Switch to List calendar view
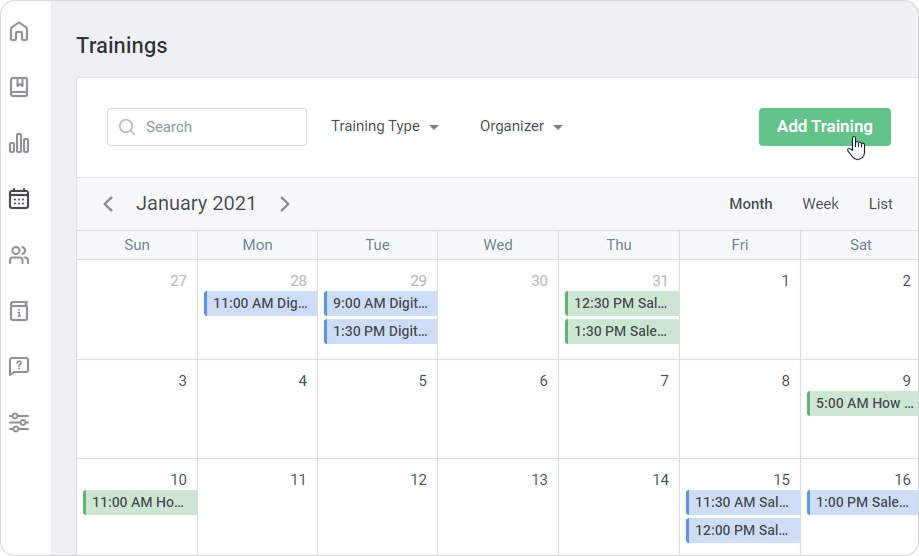The width and height of the screenshot is (919, 556). 880,204
